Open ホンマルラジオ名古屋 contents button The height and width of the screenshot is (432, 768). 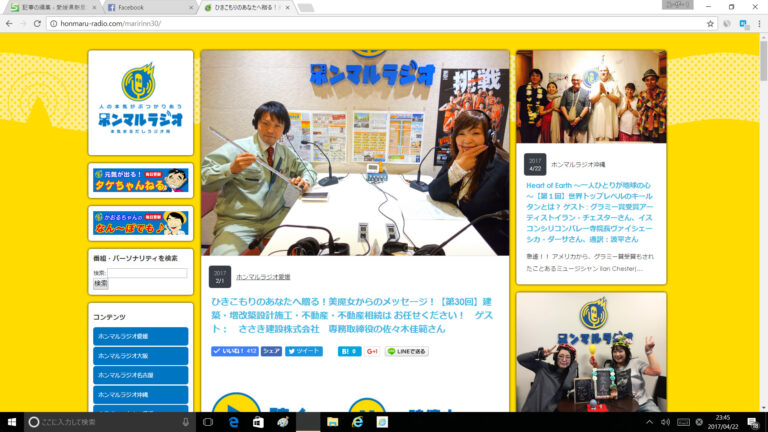click(141, 375)
